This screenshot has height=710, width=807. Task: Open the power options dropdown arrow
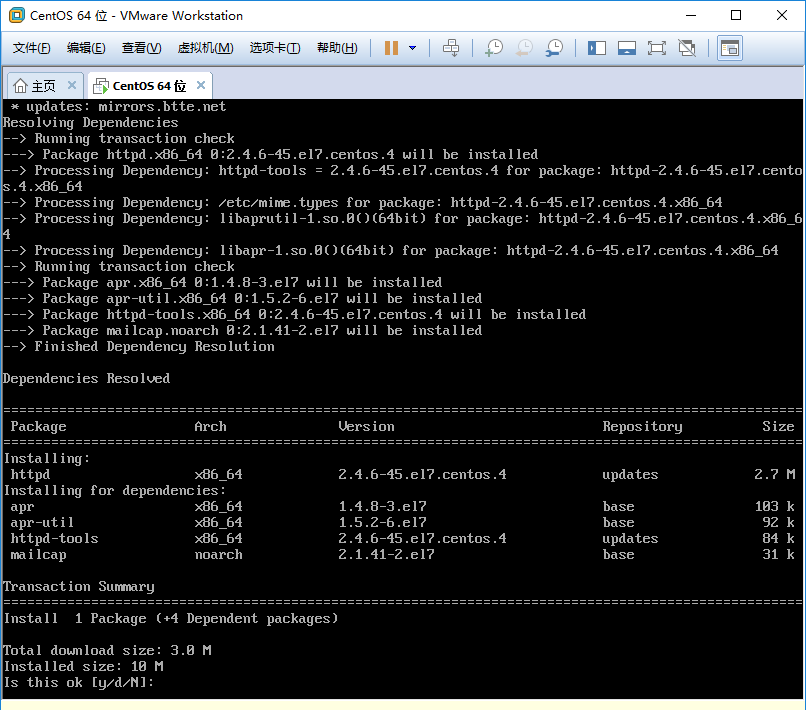[x=412, y=48]
